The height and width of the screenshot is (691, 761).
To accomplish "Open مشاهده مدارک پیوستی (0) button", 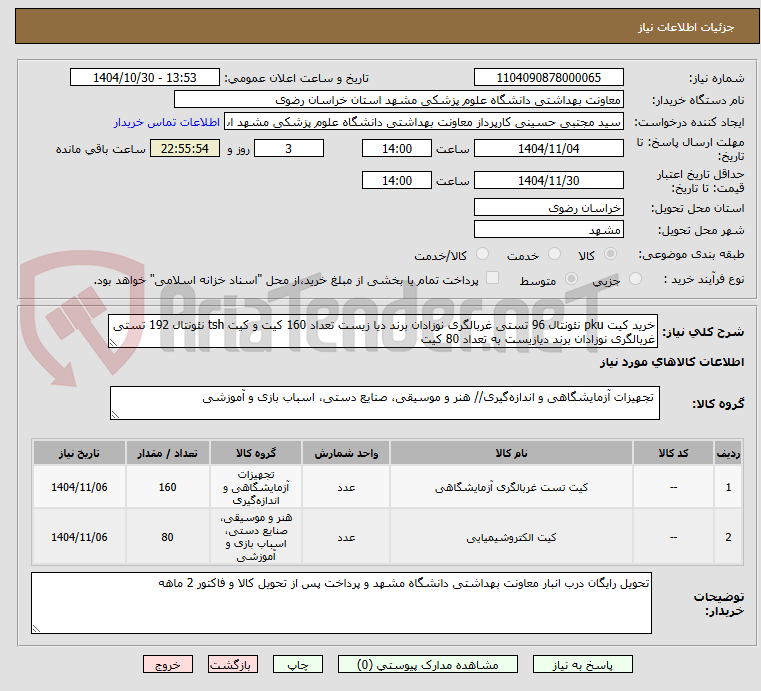I will click(428, 664).
